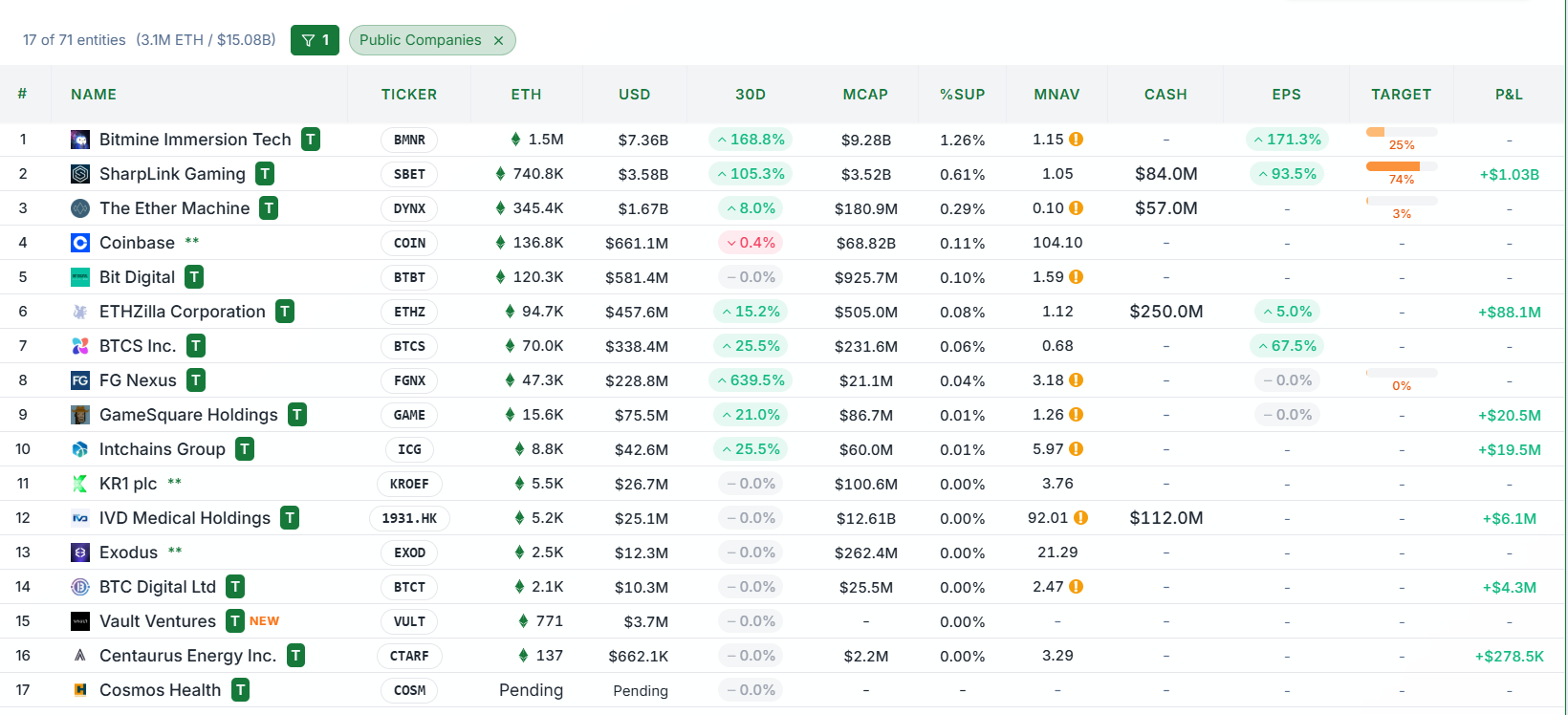Click the Exodus logo icon
Screen dimensions: 1568x715
tap(80, 552)
